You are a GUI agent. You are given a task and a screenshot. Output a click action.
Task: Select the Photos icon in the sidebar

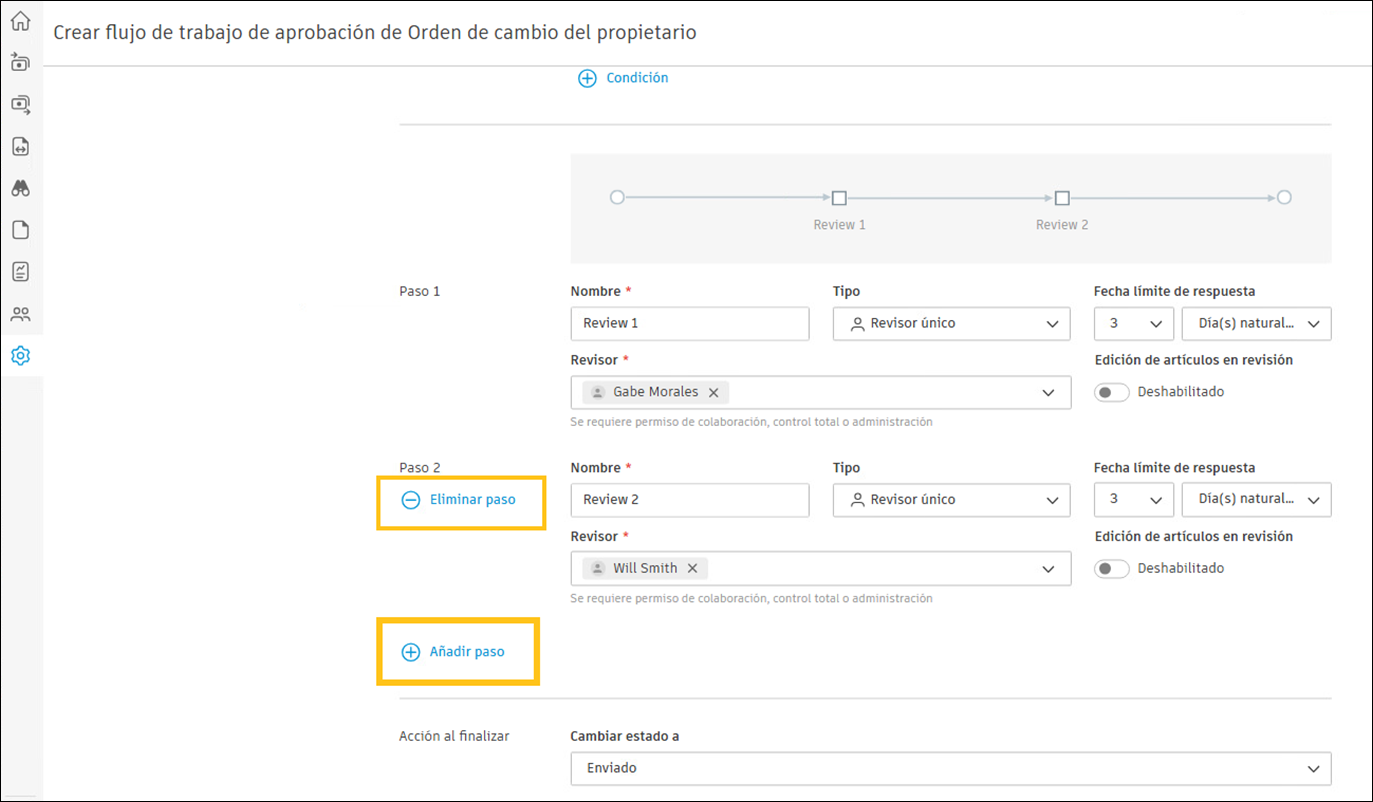point(20,61)
